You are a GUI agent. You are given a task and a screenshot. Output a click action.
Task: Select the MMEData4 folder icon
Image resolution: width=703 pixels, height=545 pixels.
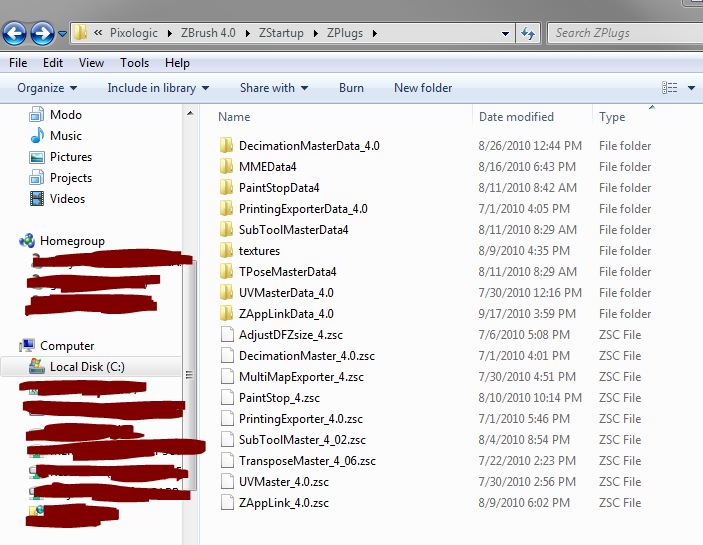click(226, 167)
